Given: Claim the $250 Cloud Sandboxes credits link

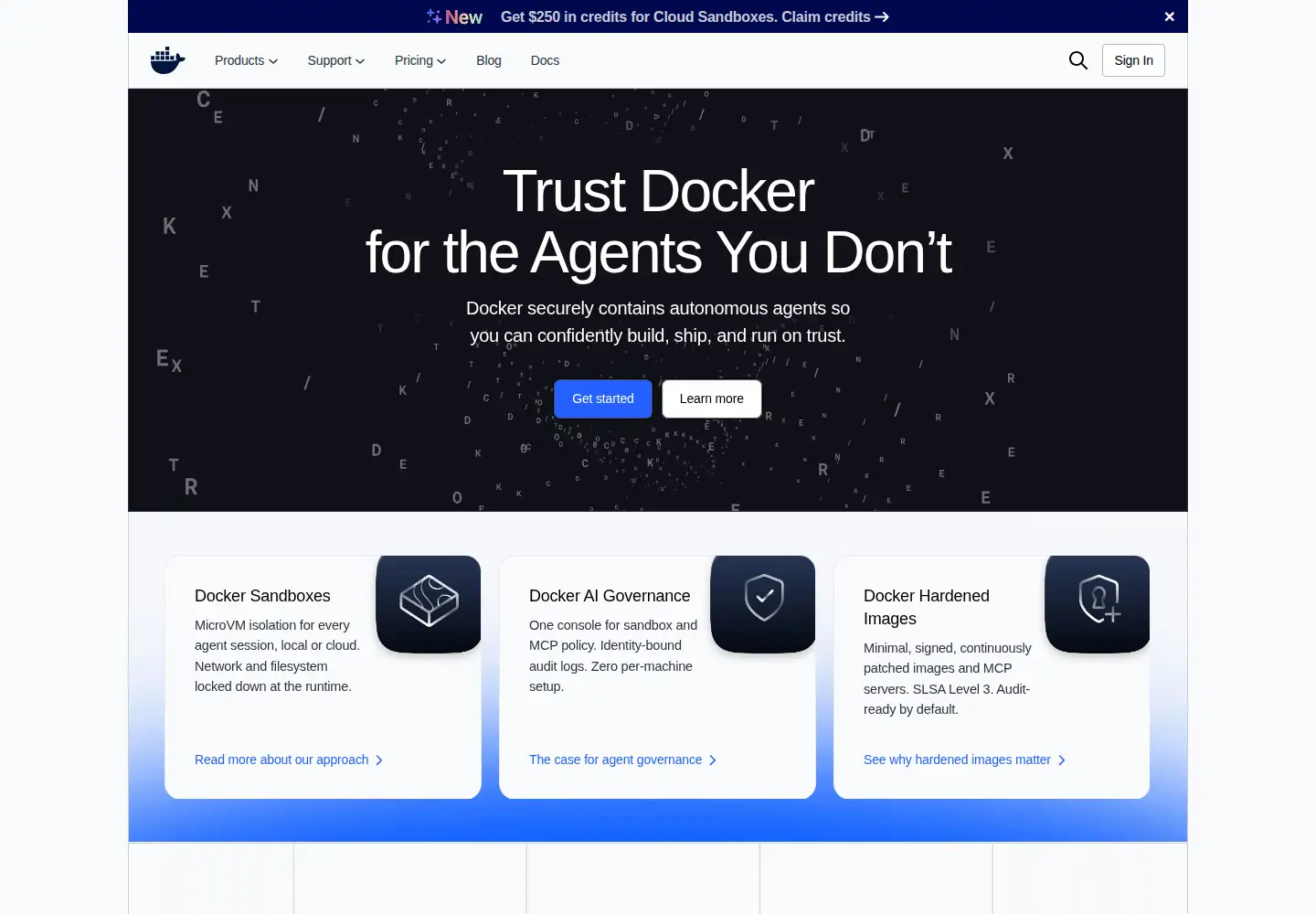Looking at the screenshot, I should click(x=695, y=16).
